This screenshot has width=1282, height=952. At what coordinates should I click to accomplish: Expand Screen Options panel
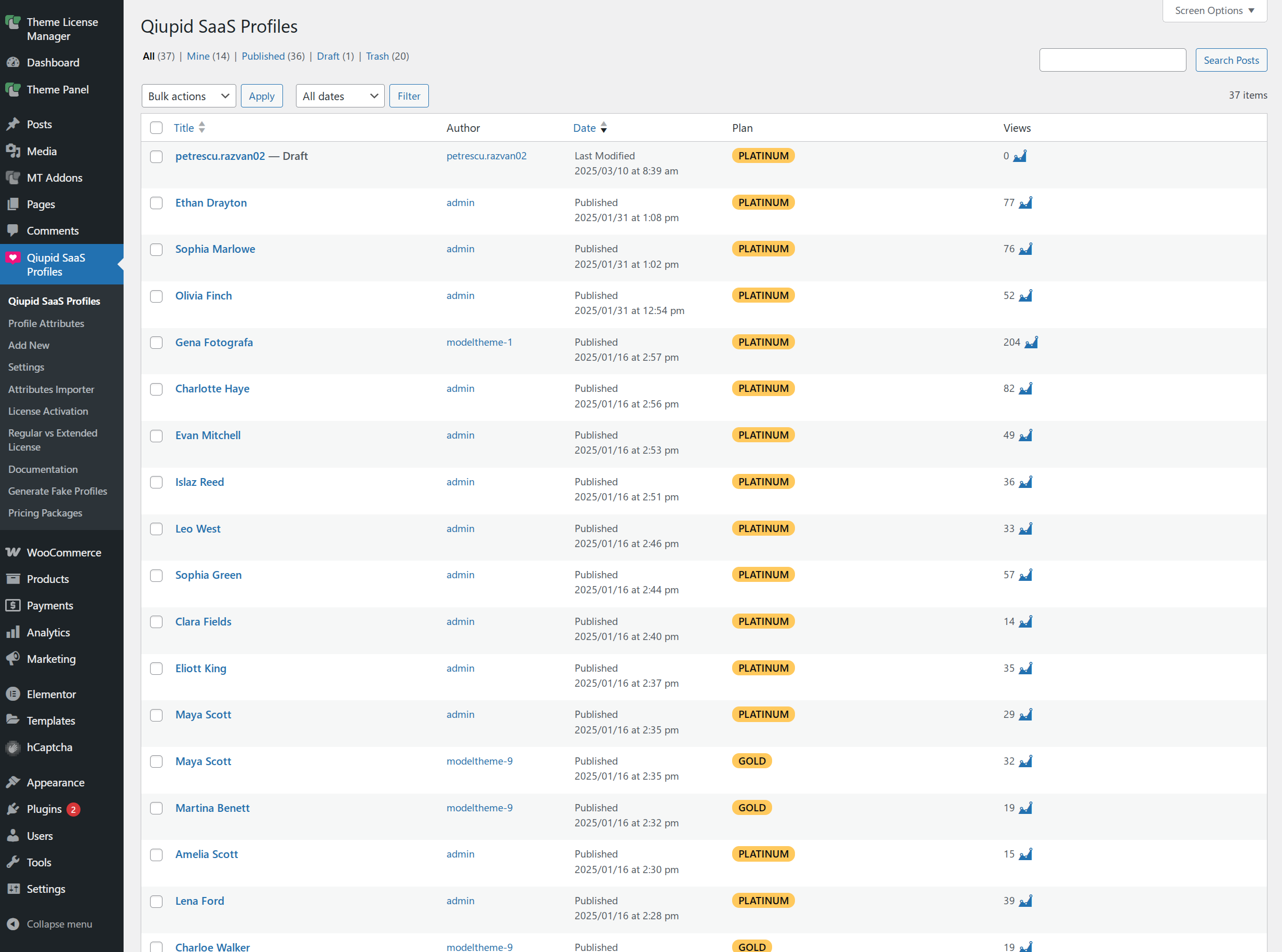tap(1214, 10)
